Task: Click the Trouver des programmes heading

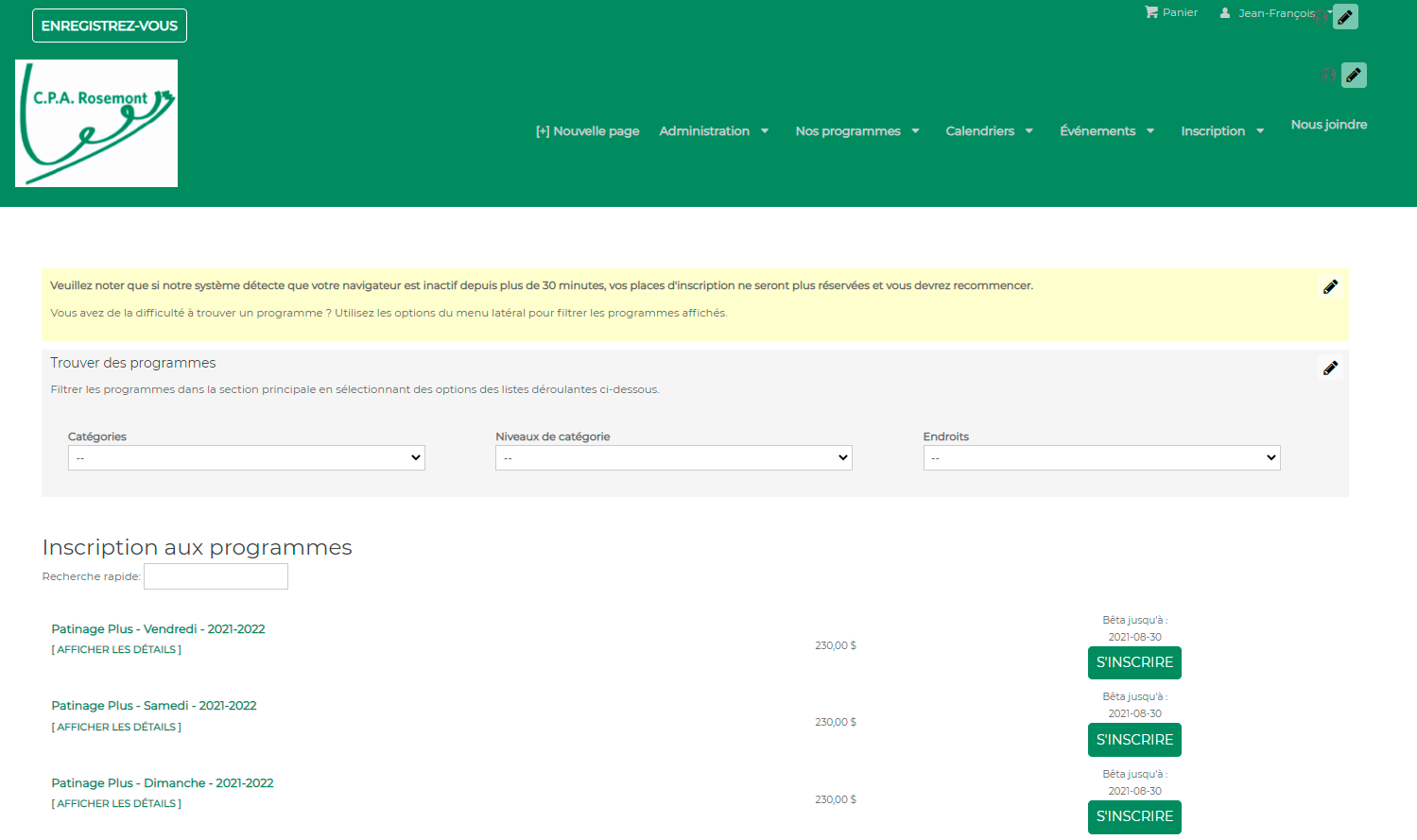Action: [x=133, y=363]
